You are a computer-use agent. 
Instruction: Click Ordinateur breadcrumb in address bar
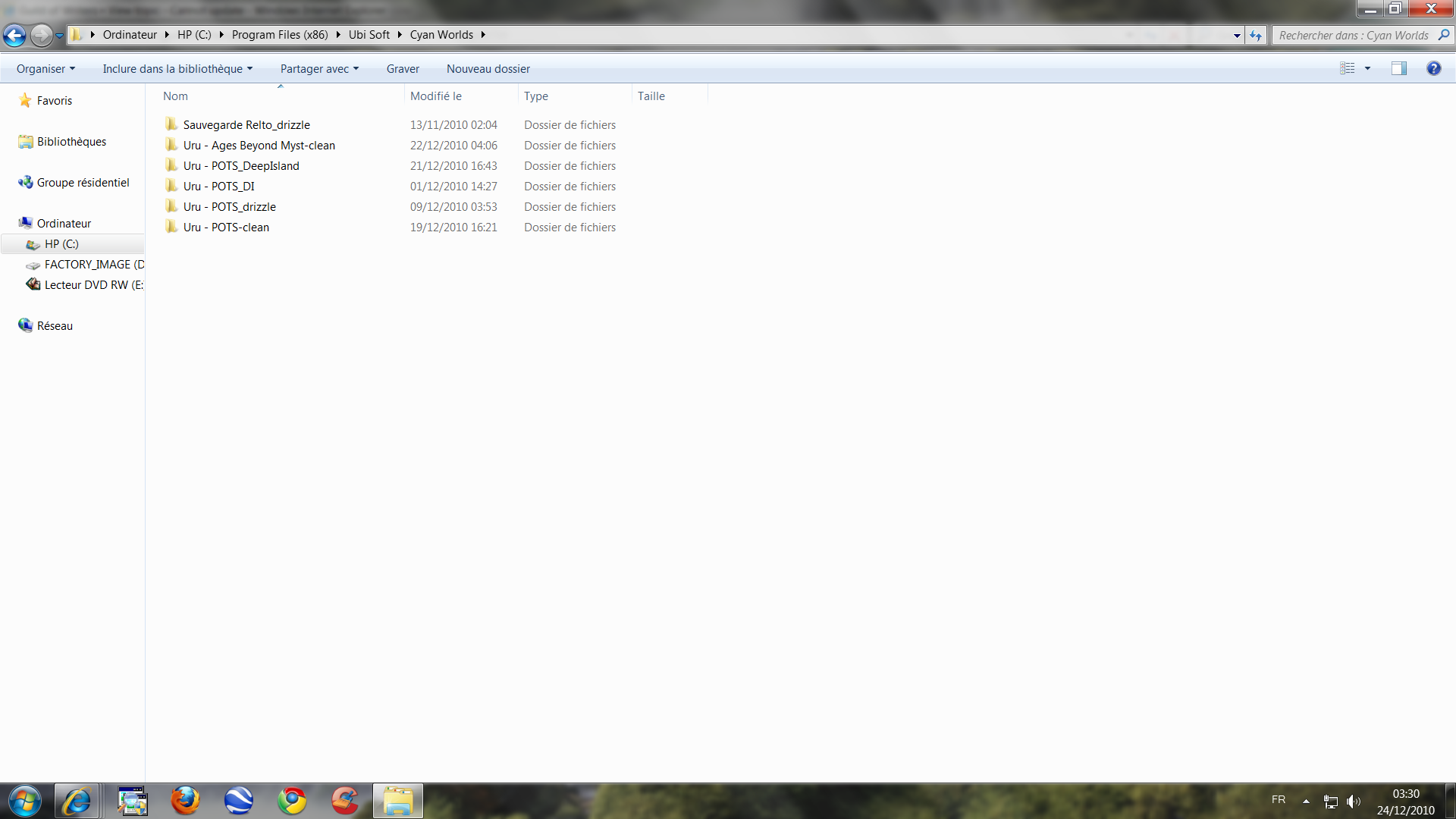coord(130,35)
